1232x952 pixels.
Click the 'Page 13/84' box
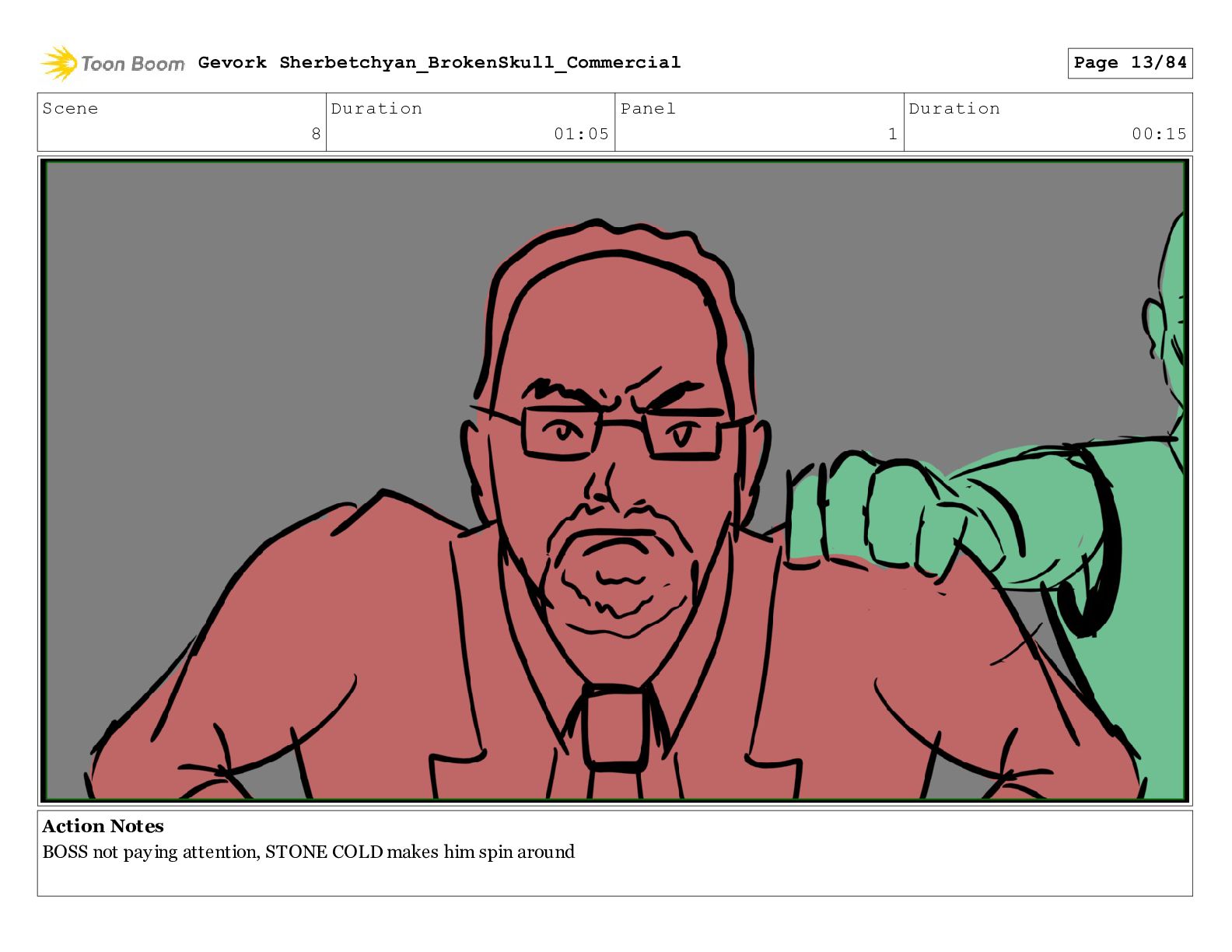point(1130,63)
